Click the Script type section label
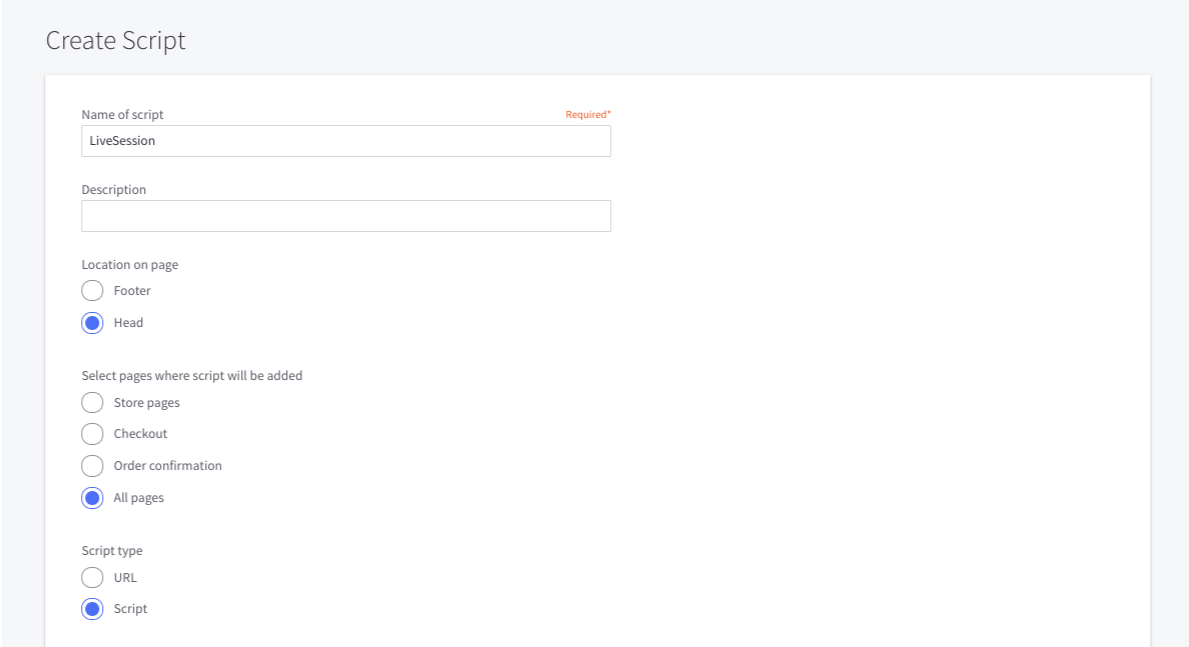Screen dimensions: 1189x647 pos(112,550)
